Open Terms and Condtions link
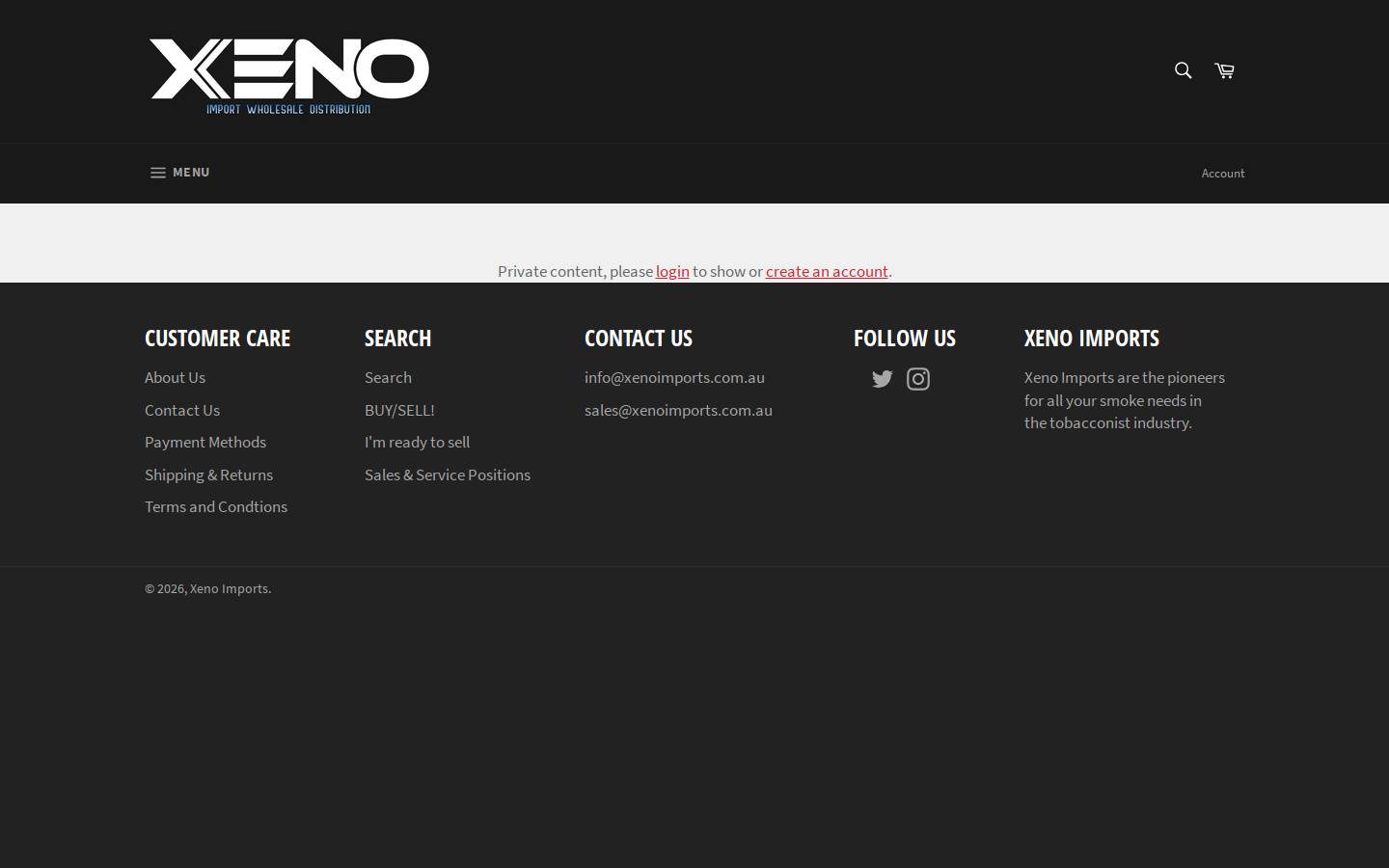This screenshot has width=1389, height=868. pyautogui.click(x=216, y=506)
